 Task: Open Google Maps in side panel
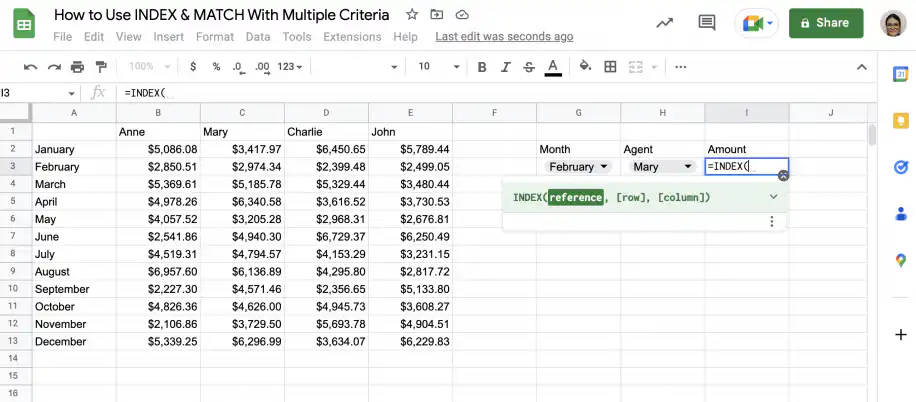point(900,260)
